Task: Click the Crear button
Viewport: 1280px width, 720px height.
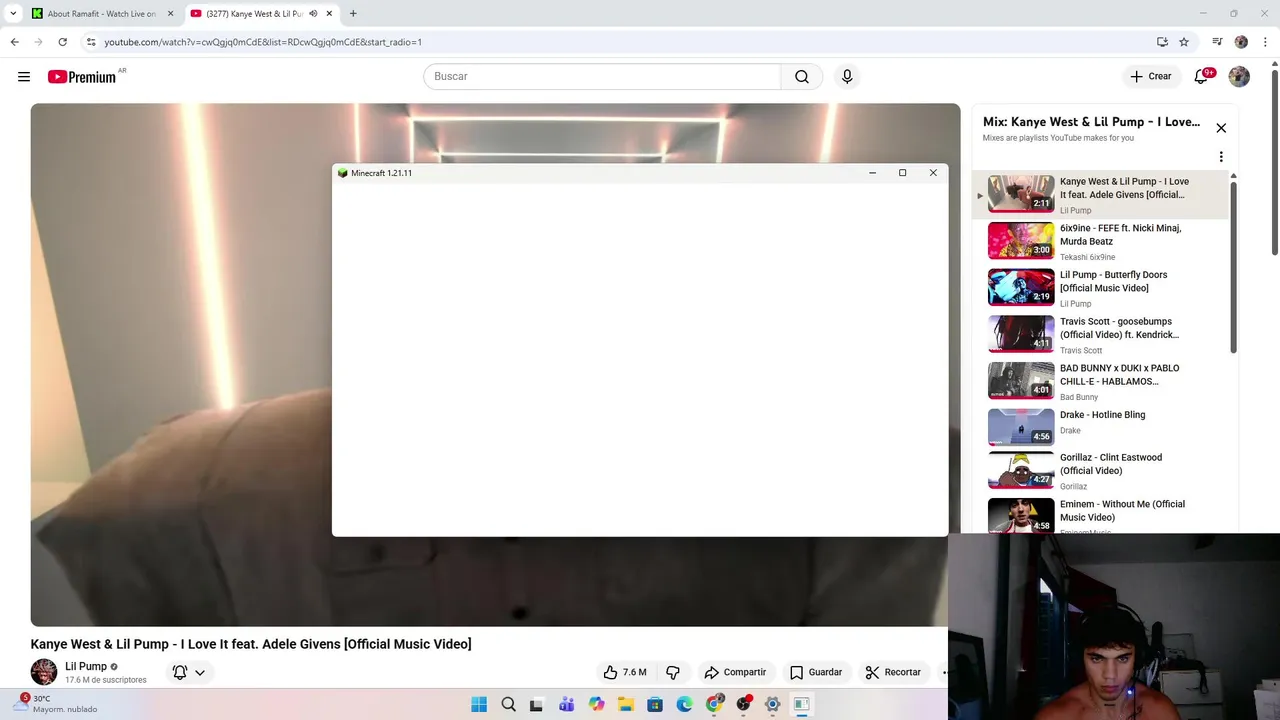Action: tap(1150, 77)
